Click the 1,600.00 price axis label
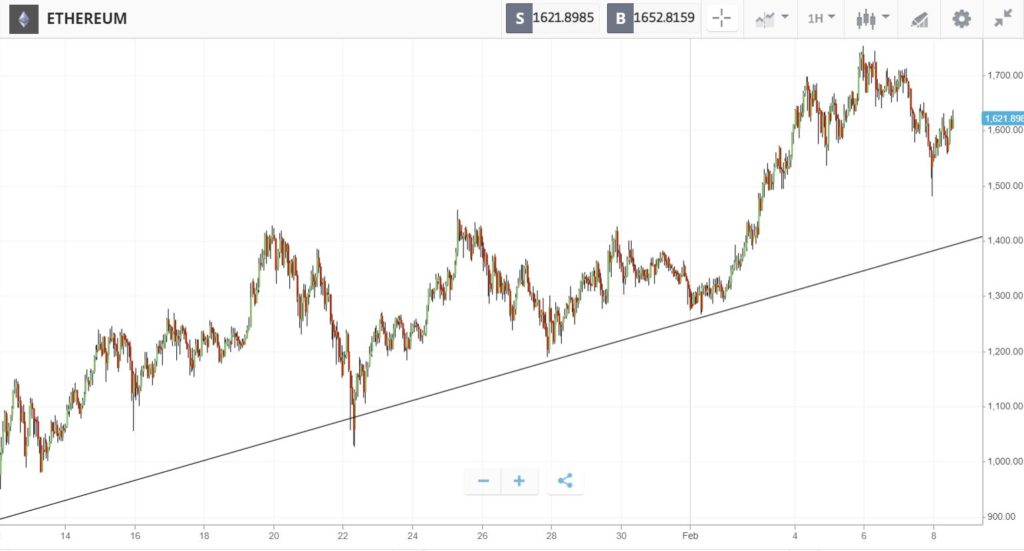1024x551 pixels. [1004, 130]
